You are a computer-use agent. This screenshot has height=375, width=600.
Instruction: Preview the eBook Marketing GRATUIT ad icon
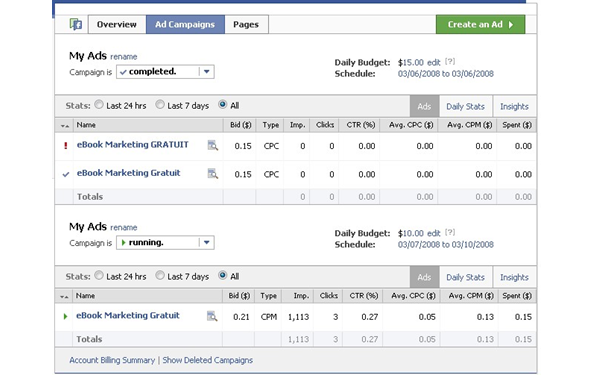click(213, 145)
